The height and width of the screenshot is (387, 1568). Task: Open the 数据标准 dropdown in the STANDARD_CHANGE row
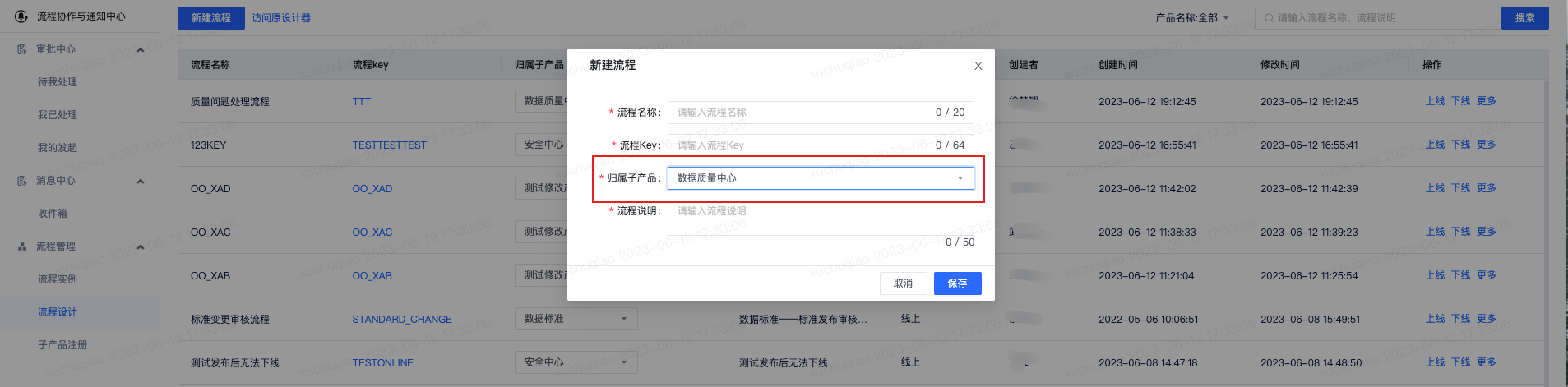(x=576, y=319)
